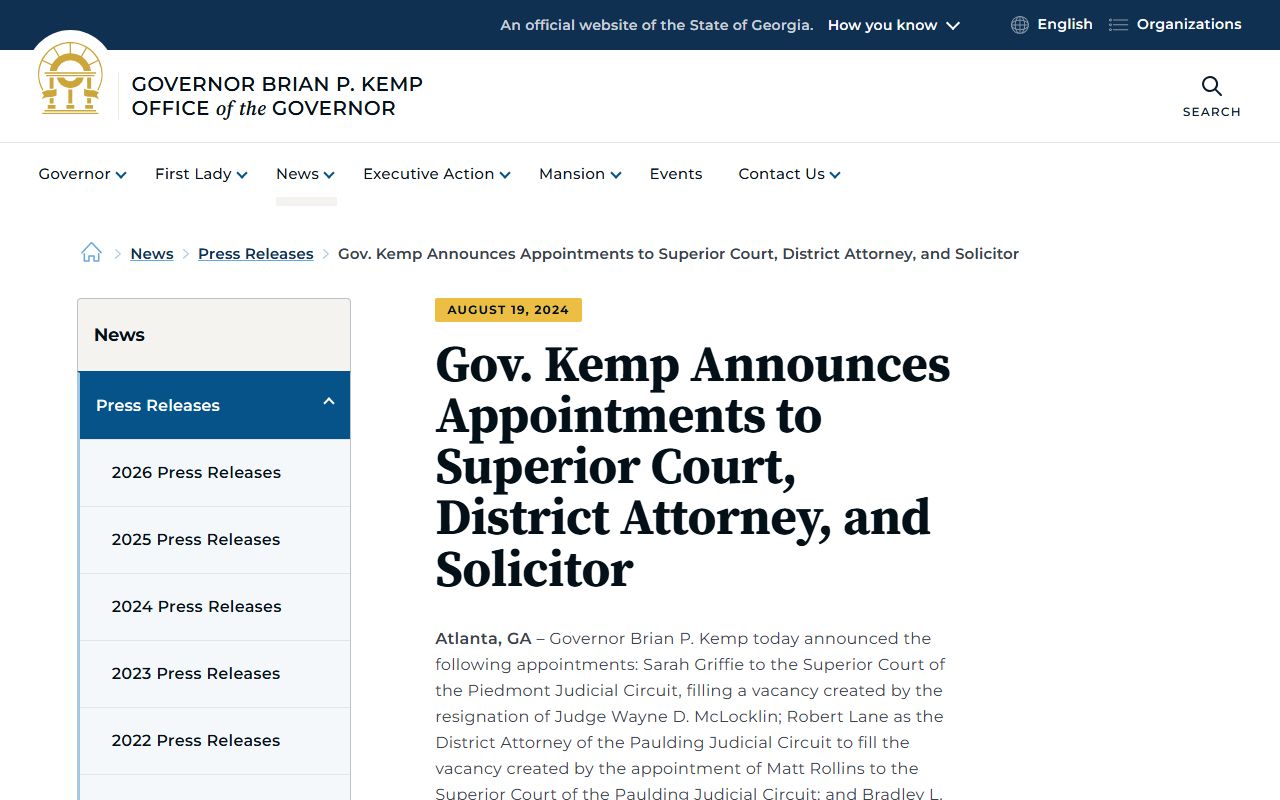Go to home via breadcrumb house icon

click(91, 253)
